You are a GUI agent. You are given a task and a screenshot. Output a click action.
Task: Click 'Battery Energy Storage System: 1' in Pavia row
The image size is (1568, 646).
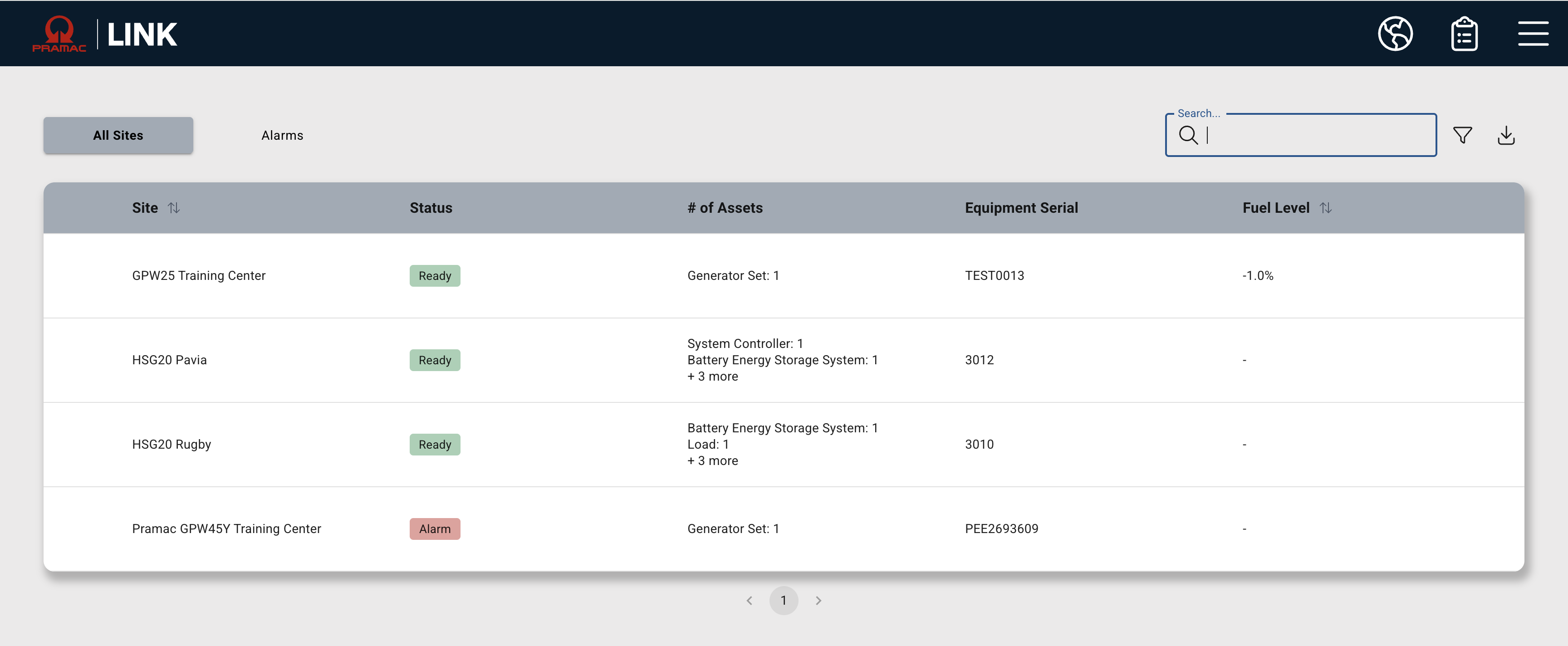pyautogui.click(x=782, y=360)
